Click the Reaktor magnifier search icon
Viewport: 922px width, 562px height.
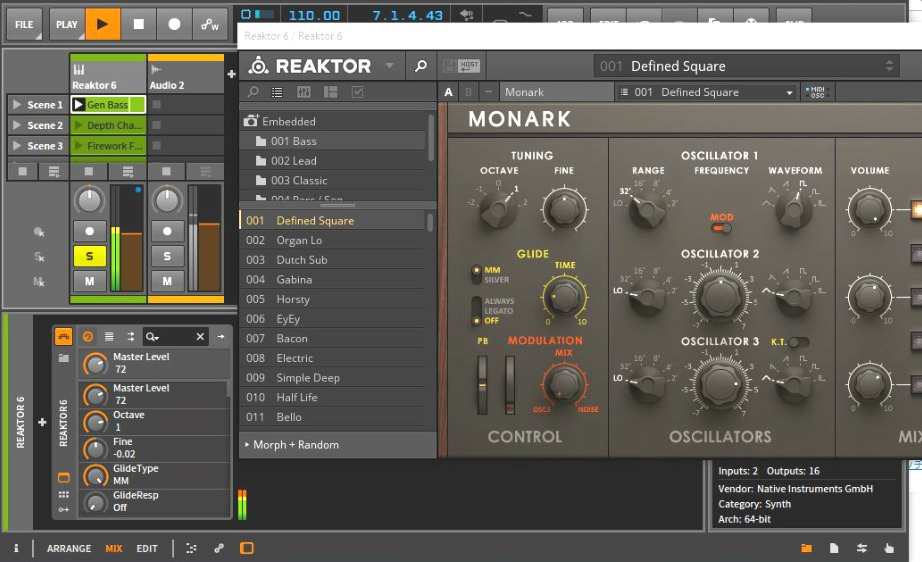coord(421,65)
